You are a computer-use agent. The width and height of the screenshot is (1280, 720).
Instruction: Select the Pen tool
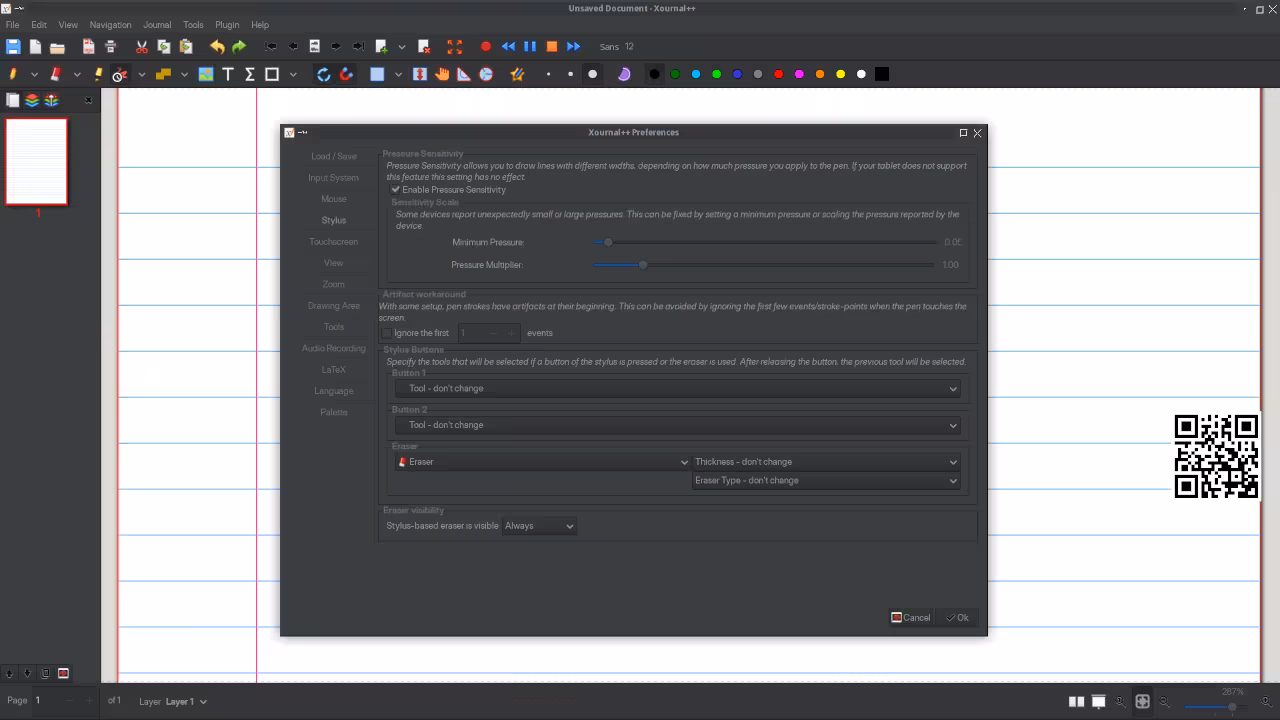coord(13,74)
